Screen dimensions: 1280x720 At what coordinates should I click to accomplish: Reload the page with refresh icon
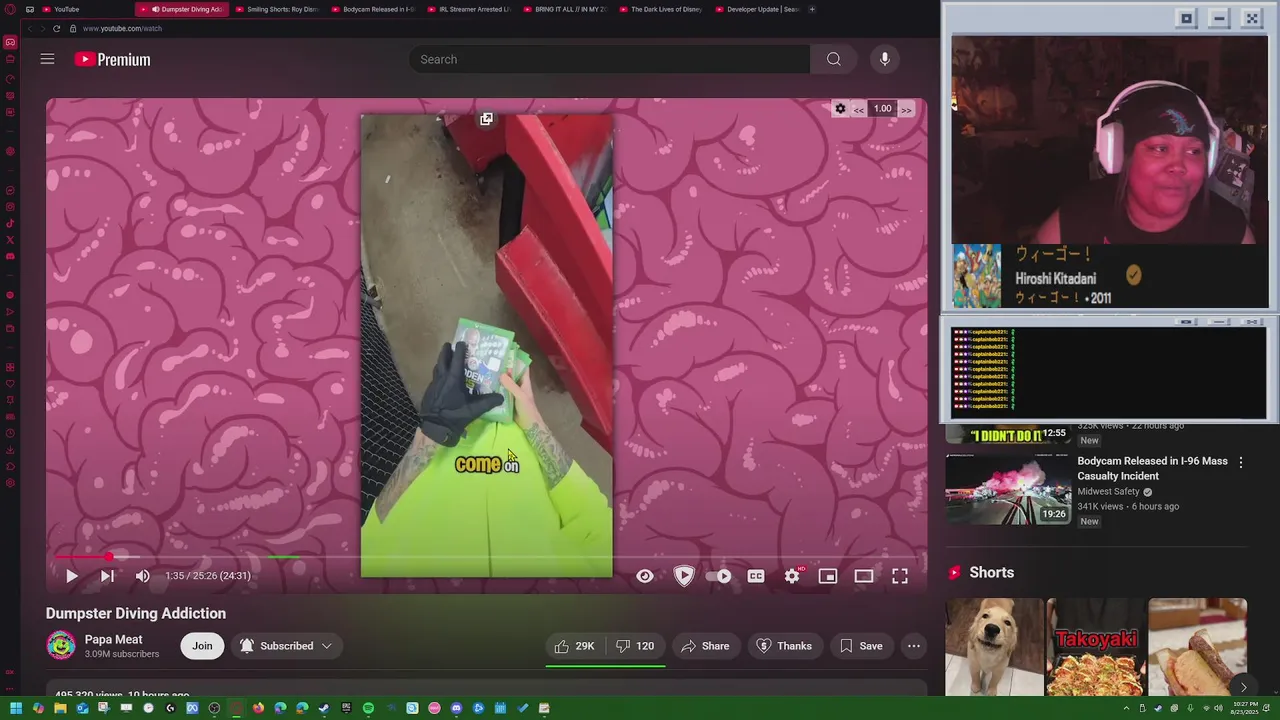[x=56, y=28]
